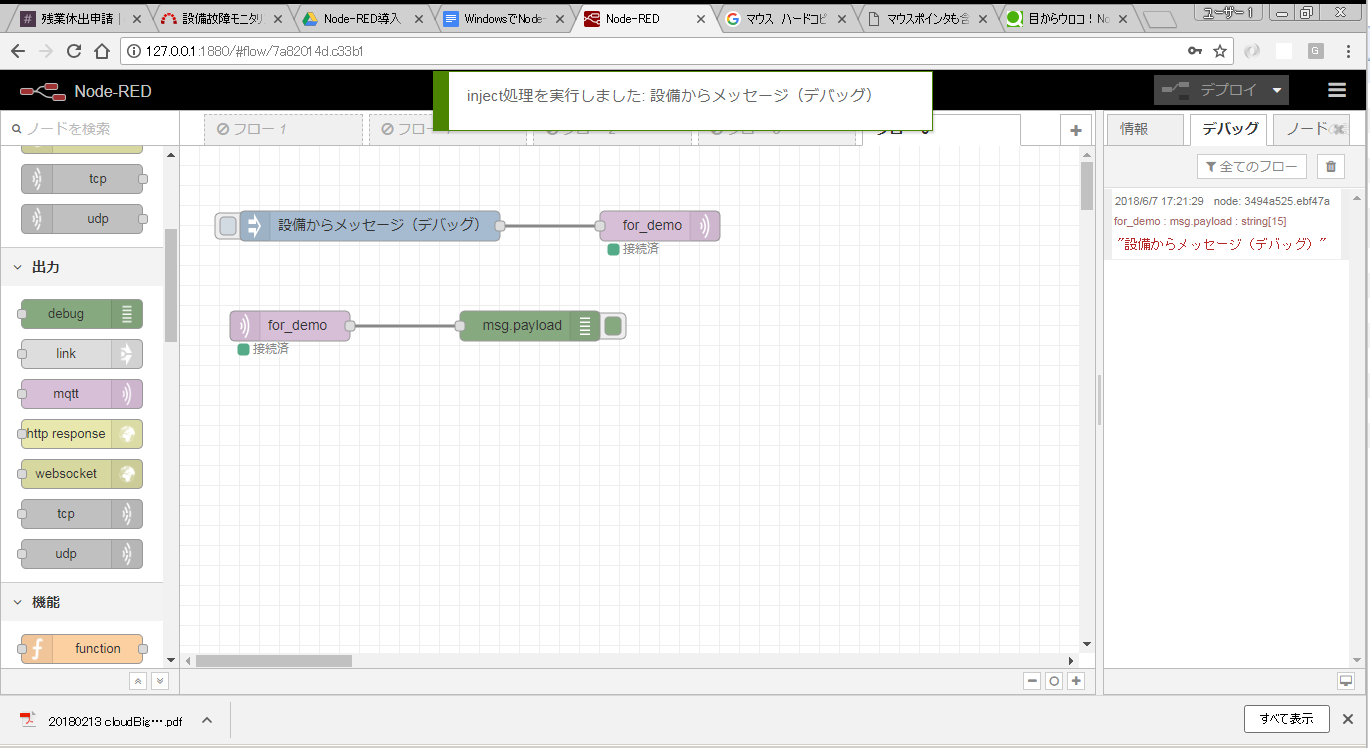This screenshot has height=748, width=1370.
Task: Open the debug sidebar in a new window
Action: point(1346,681)
